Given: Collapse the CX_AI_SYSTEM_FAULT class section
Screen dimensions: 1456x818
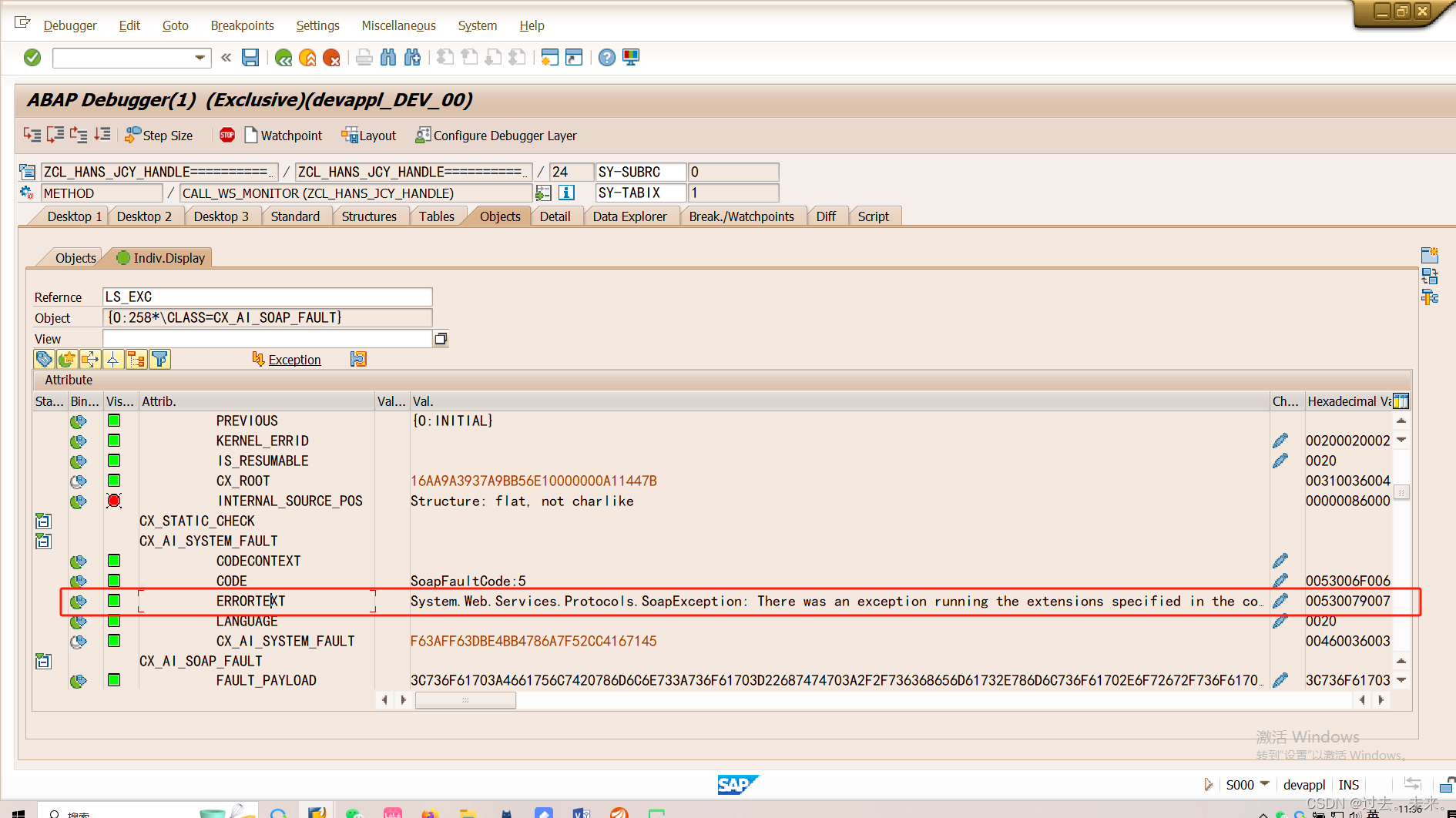Looking at the screenshot, I should tap(43, 541).
